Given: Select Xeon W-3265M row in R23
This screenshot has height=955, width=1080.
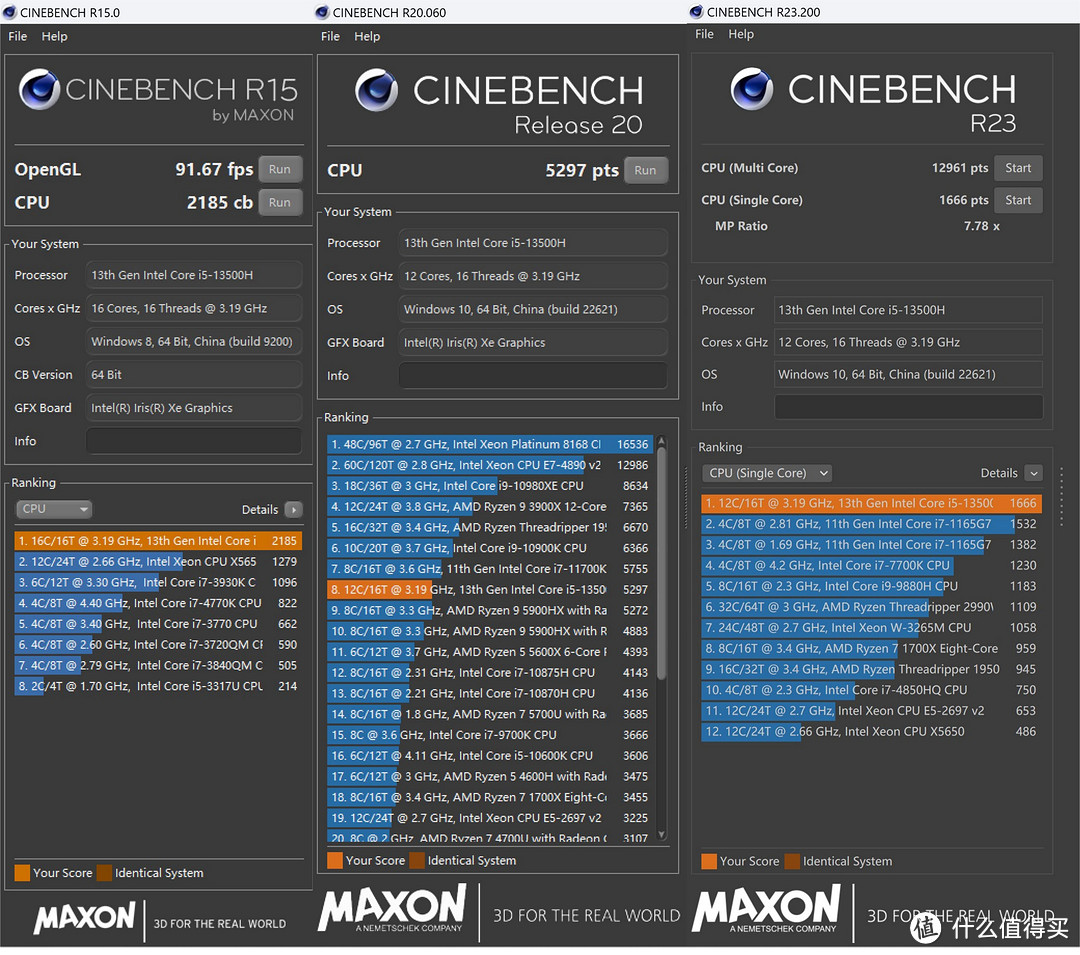Looking at the screenshot, I should click(x=871, y=628).
